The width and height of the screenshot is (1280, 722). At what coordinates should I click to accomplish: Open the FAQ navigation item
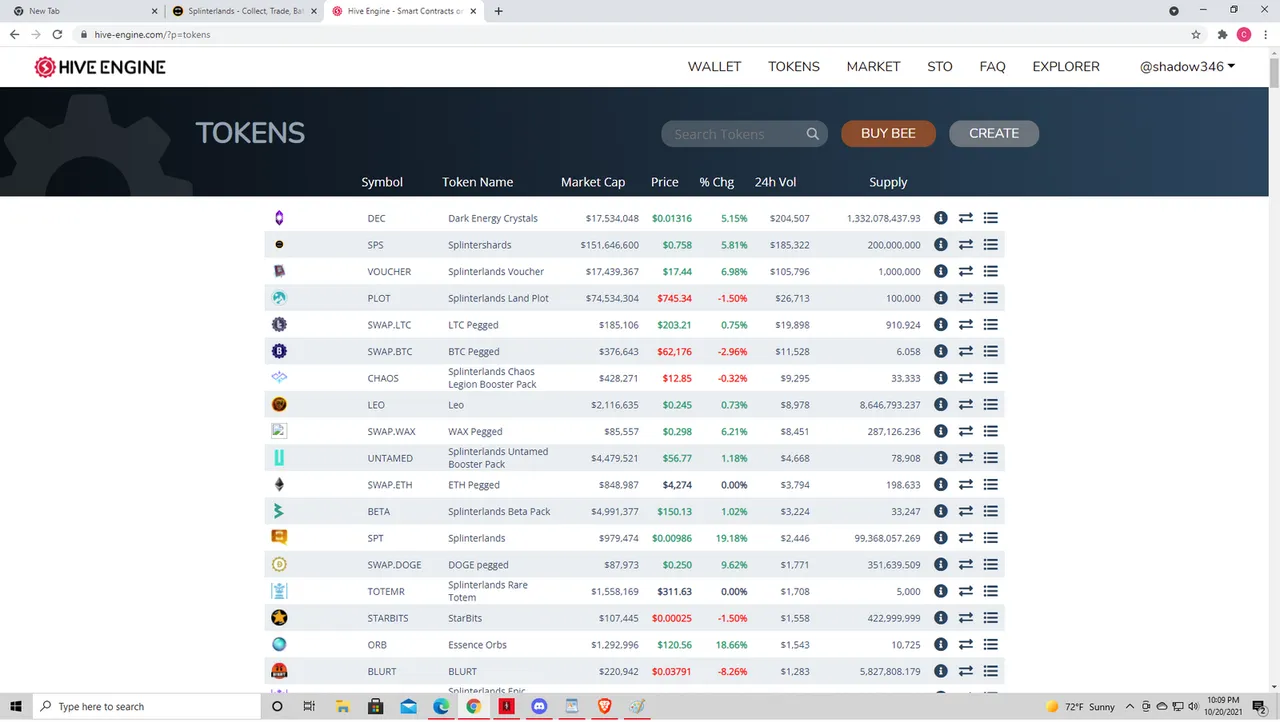coord(992,67)
